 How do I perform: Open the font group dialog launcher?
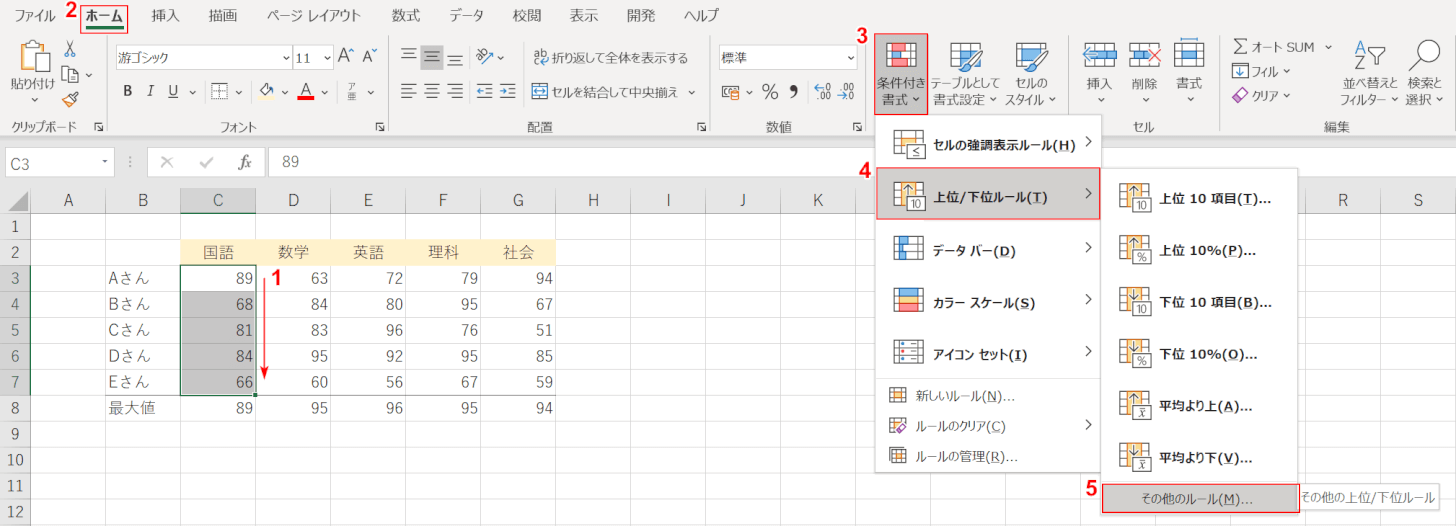[x=381, y=128]
